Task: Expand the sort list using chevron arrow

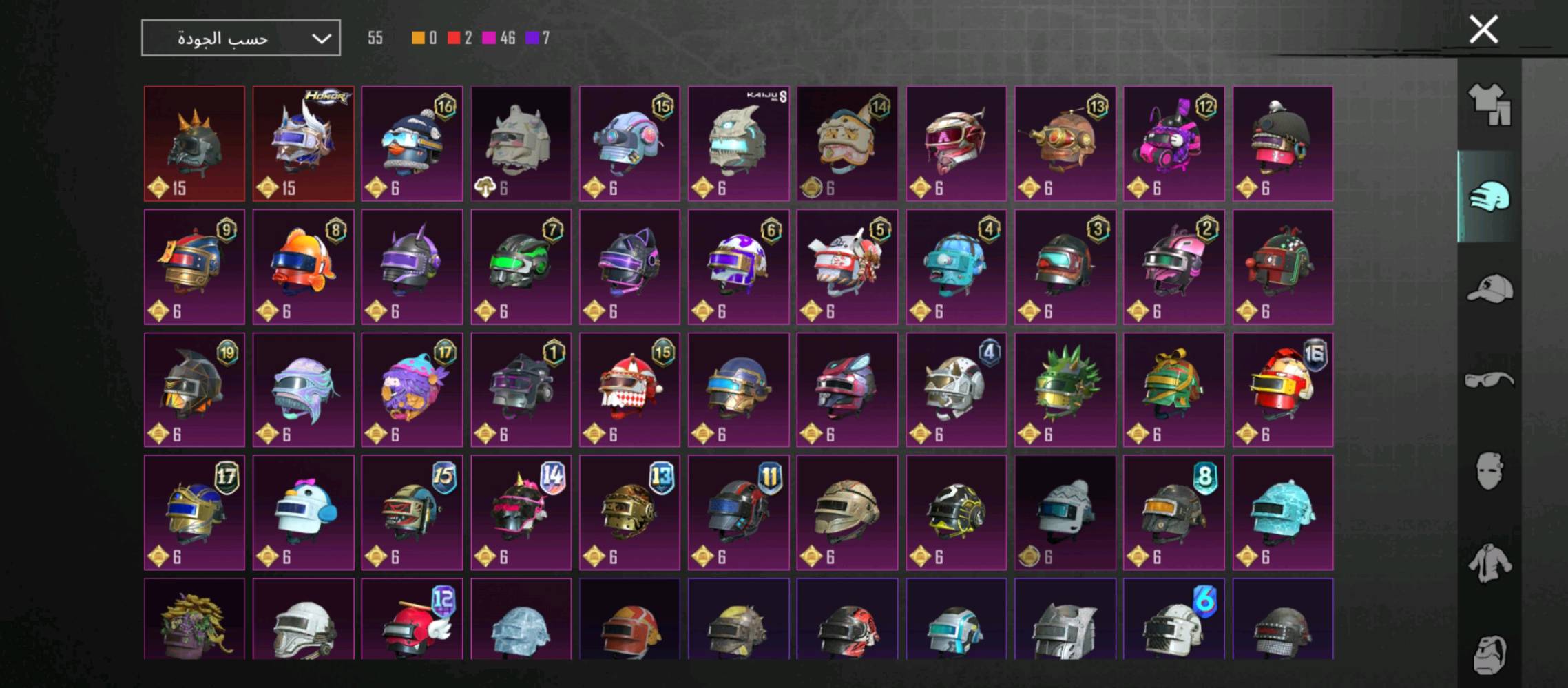Action: (321, 39)
